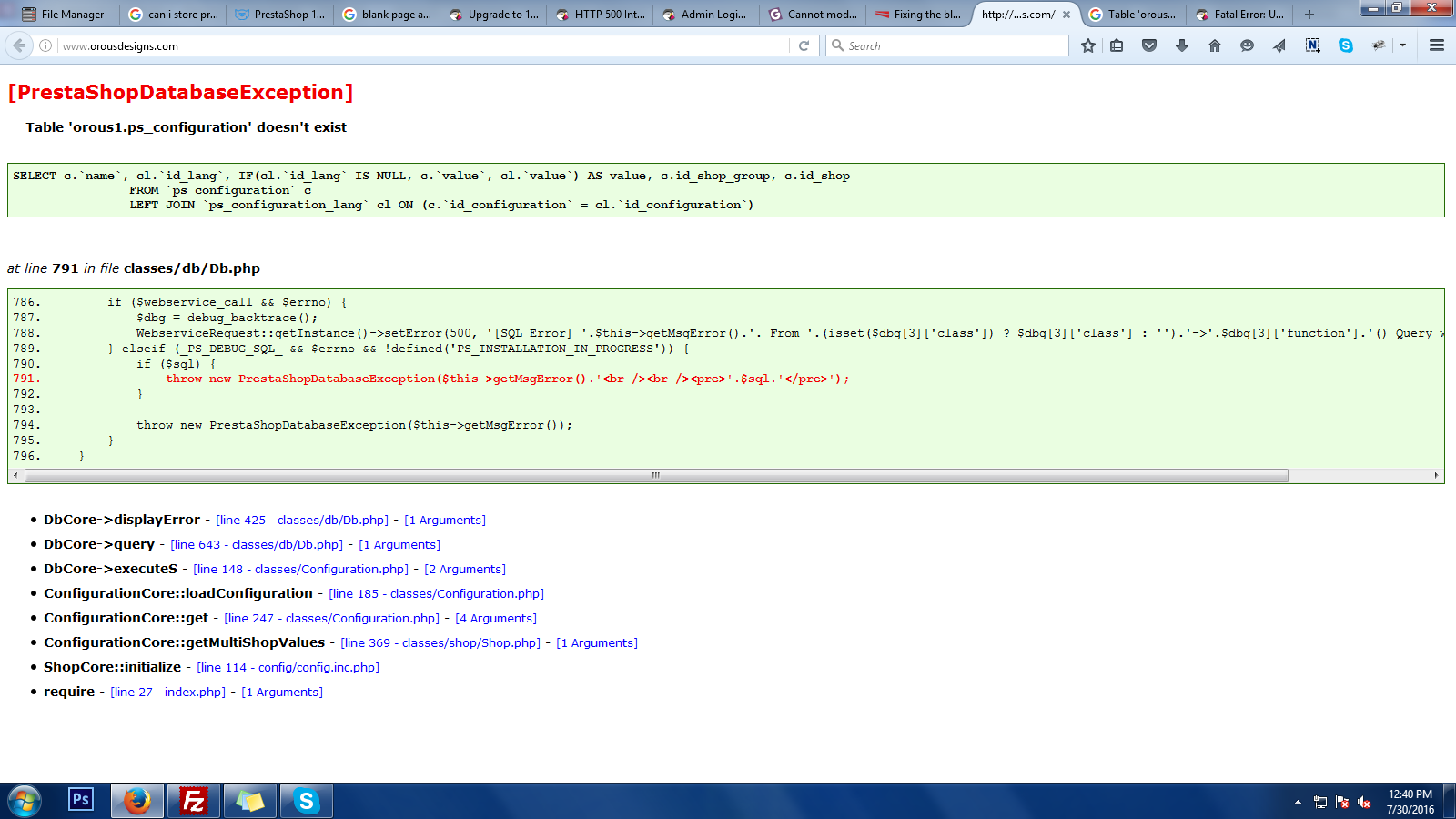Viewport: 1456px width, 819px height.
Task: Expand '1 Arguments' for DbCore->displayError
Action: pos(445,521)
